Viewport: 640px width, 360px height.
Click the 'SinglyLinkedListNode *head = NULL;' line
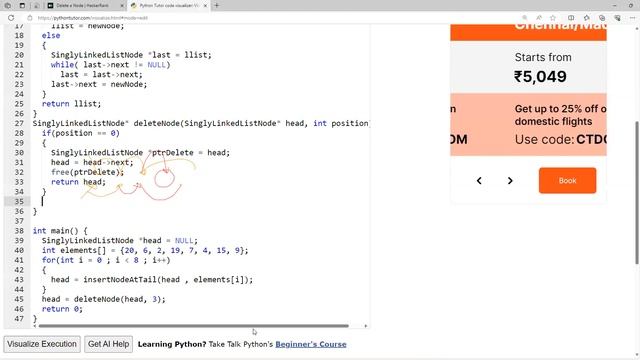point(120,240)
